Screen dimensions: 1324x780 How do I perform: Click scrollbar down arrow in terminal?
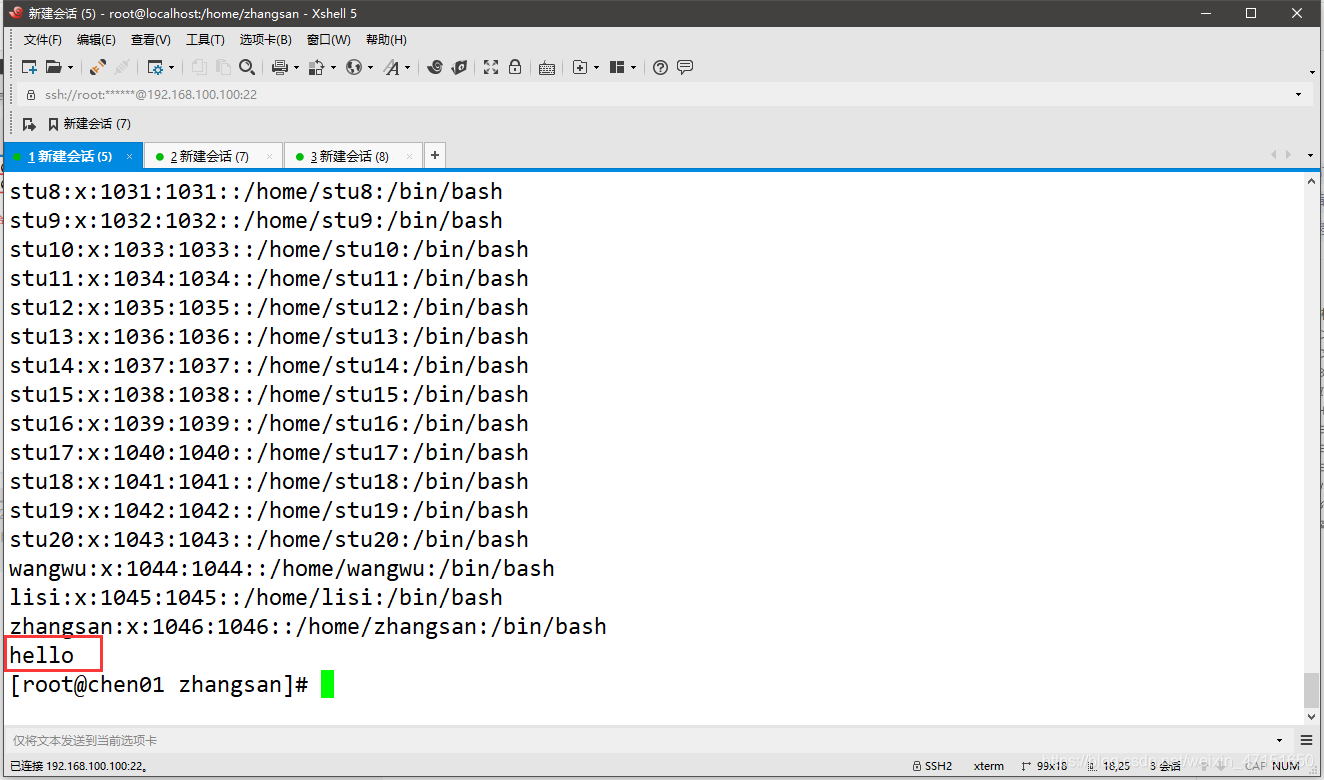point(1311,716)
